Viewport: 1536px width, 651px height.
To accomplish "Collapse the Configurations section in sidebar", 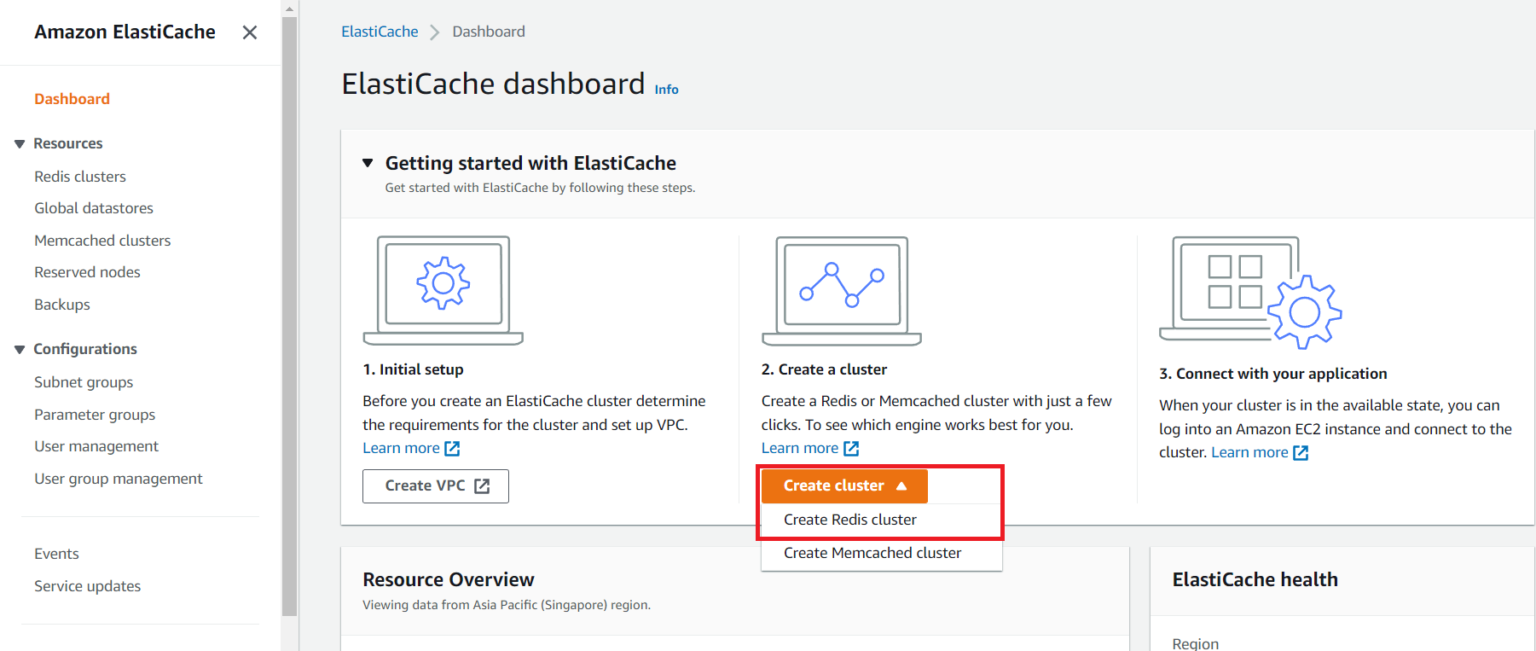I will [20, 348].
